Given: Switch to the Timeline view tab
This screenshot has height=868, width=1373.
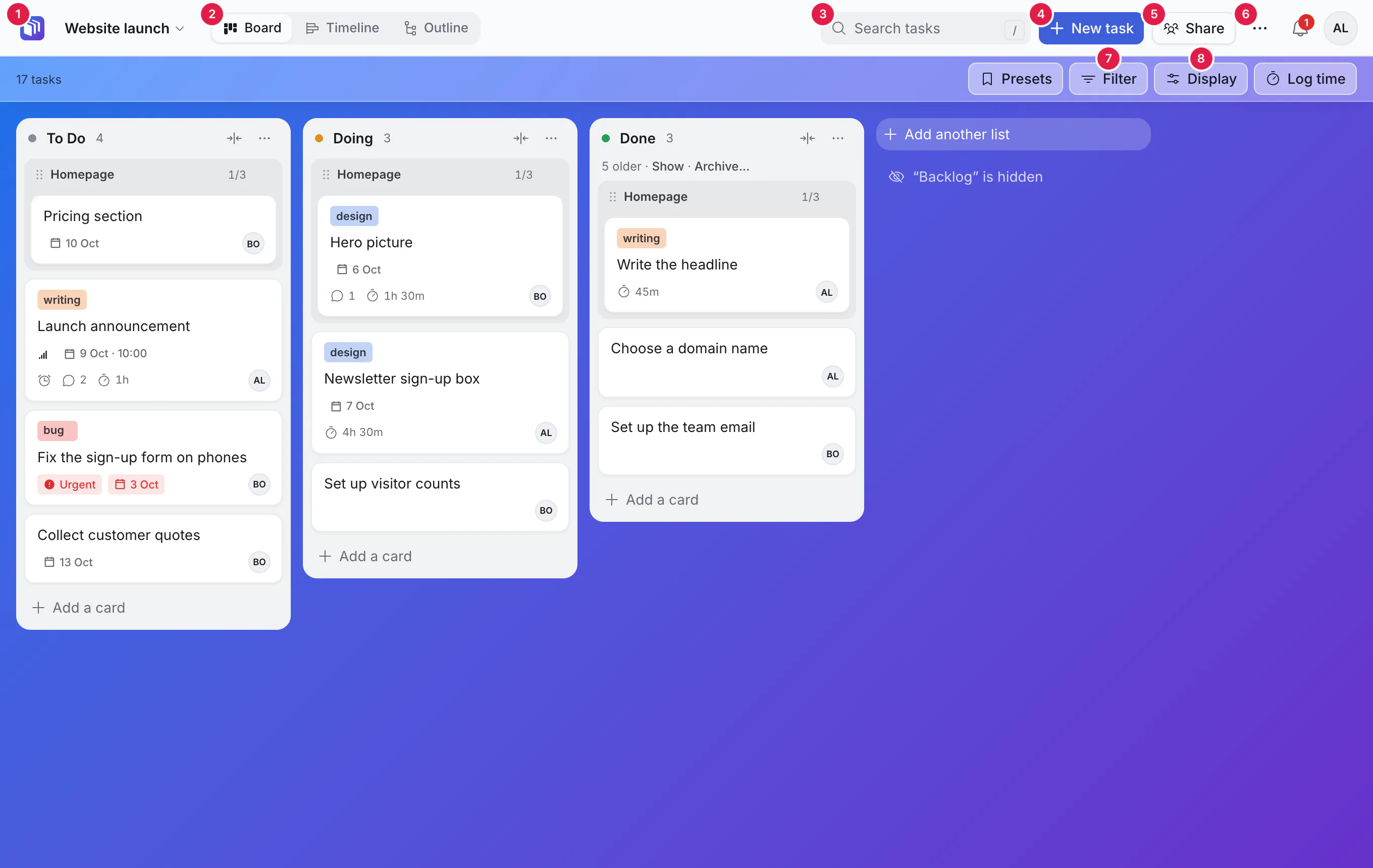Looking at the screenshot, I should click(342, 28).
